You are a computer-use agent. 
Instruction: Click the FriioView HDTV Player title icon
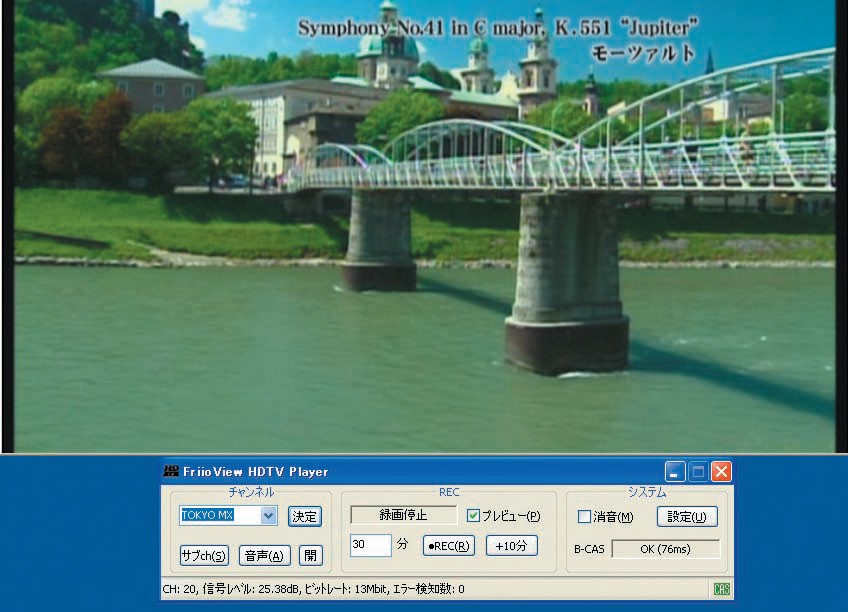coord(171,471)
